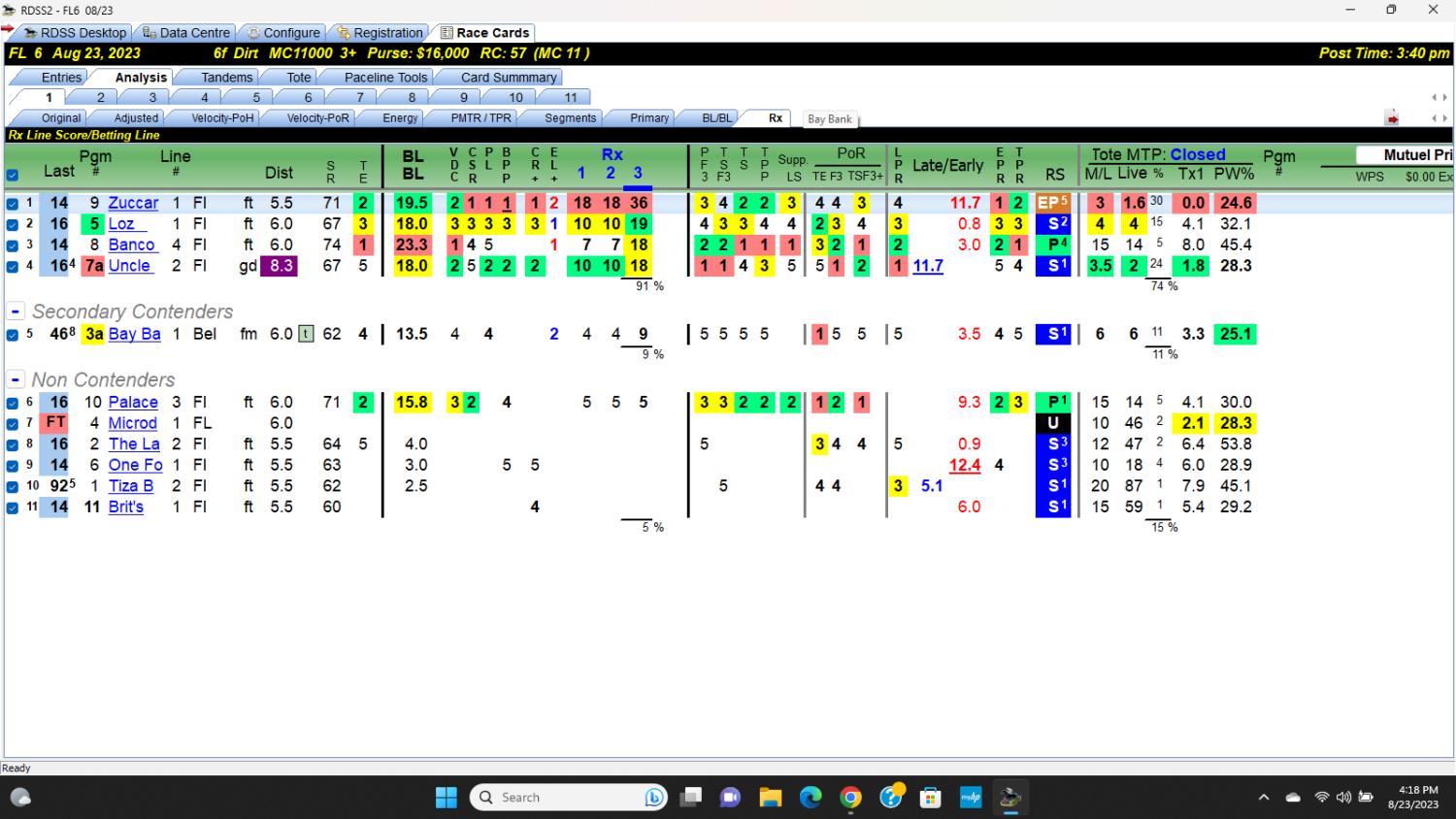Click the Zuccar horse link

click(133, 203)
